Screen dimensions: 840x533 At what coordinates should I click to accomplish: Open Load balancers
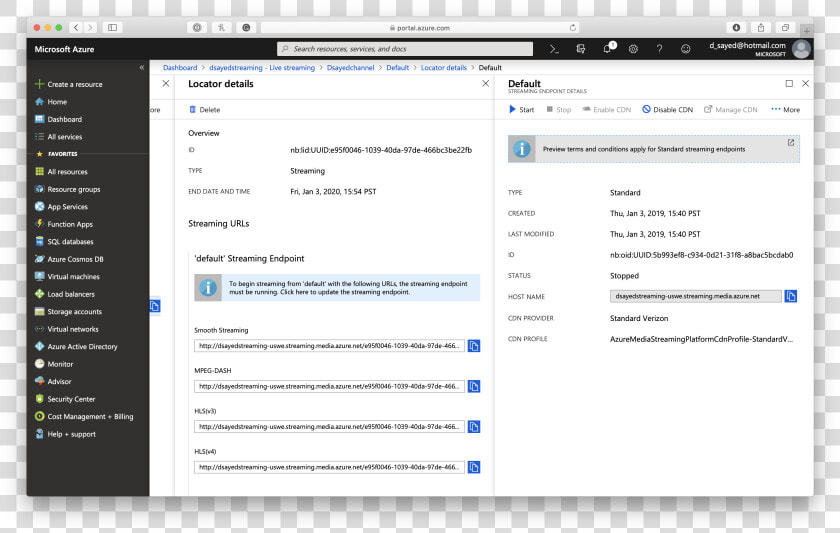point(65,294)
